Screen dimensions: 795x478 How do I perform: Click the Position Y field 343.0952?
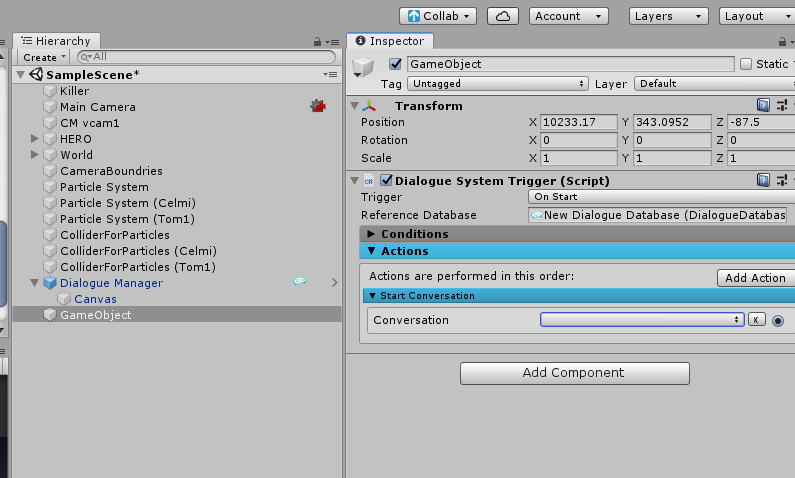[x=672, y=122]
